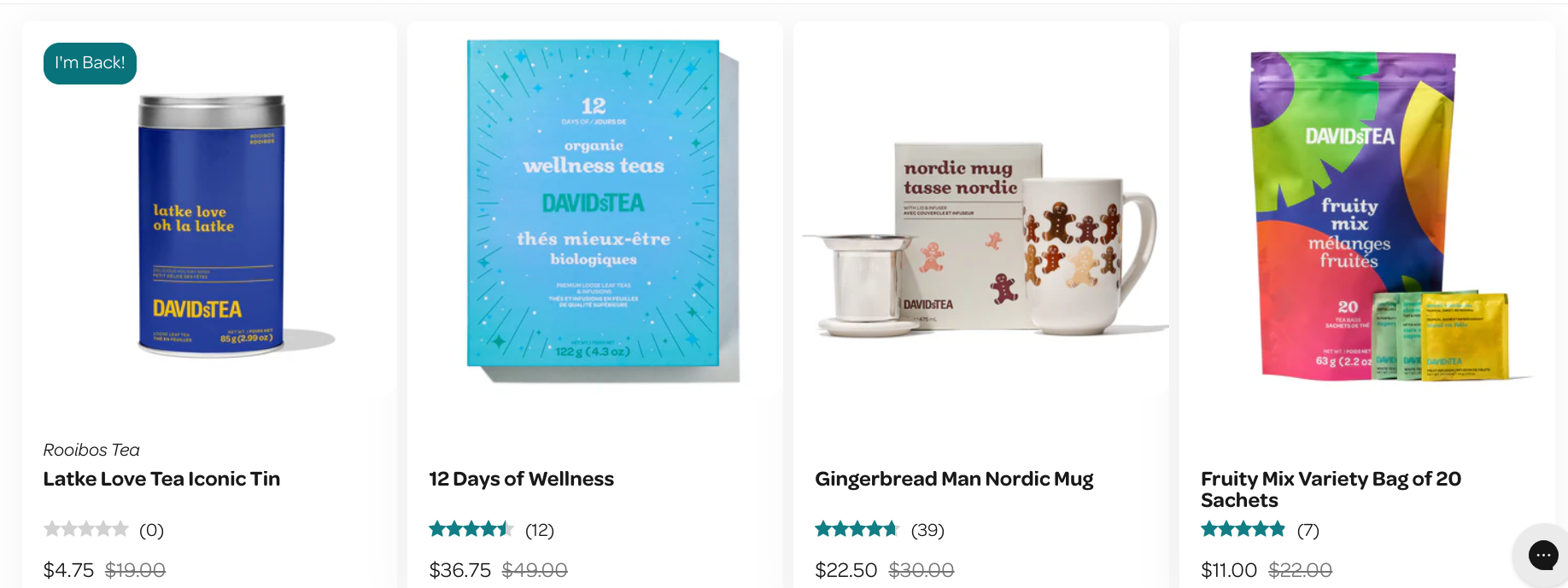Click 12 Days of Wellness star rating
The image size is (1568, 588).
pos(471,529)
